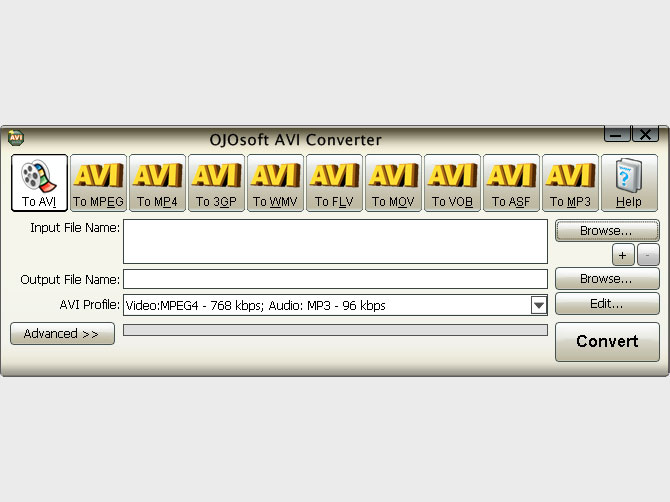The width and height of the screenshot is (670, 502).
Task: Switch to the To MPEG format button
Action: pyautogui.click(x=98, y=183)
